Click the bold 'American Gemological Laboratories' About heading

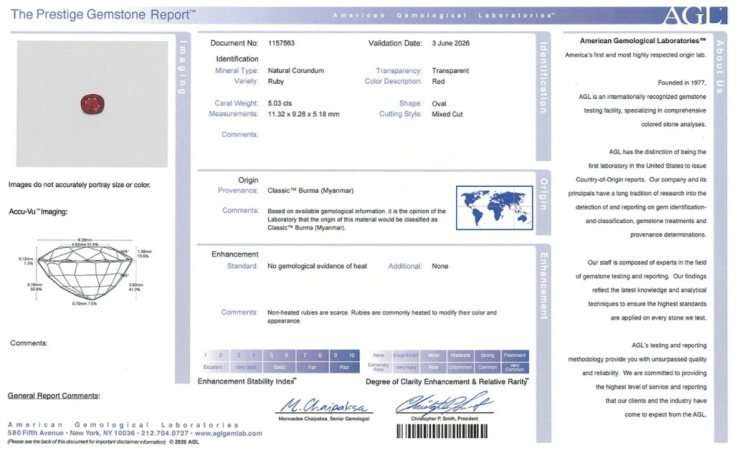(x=643, y=41)
